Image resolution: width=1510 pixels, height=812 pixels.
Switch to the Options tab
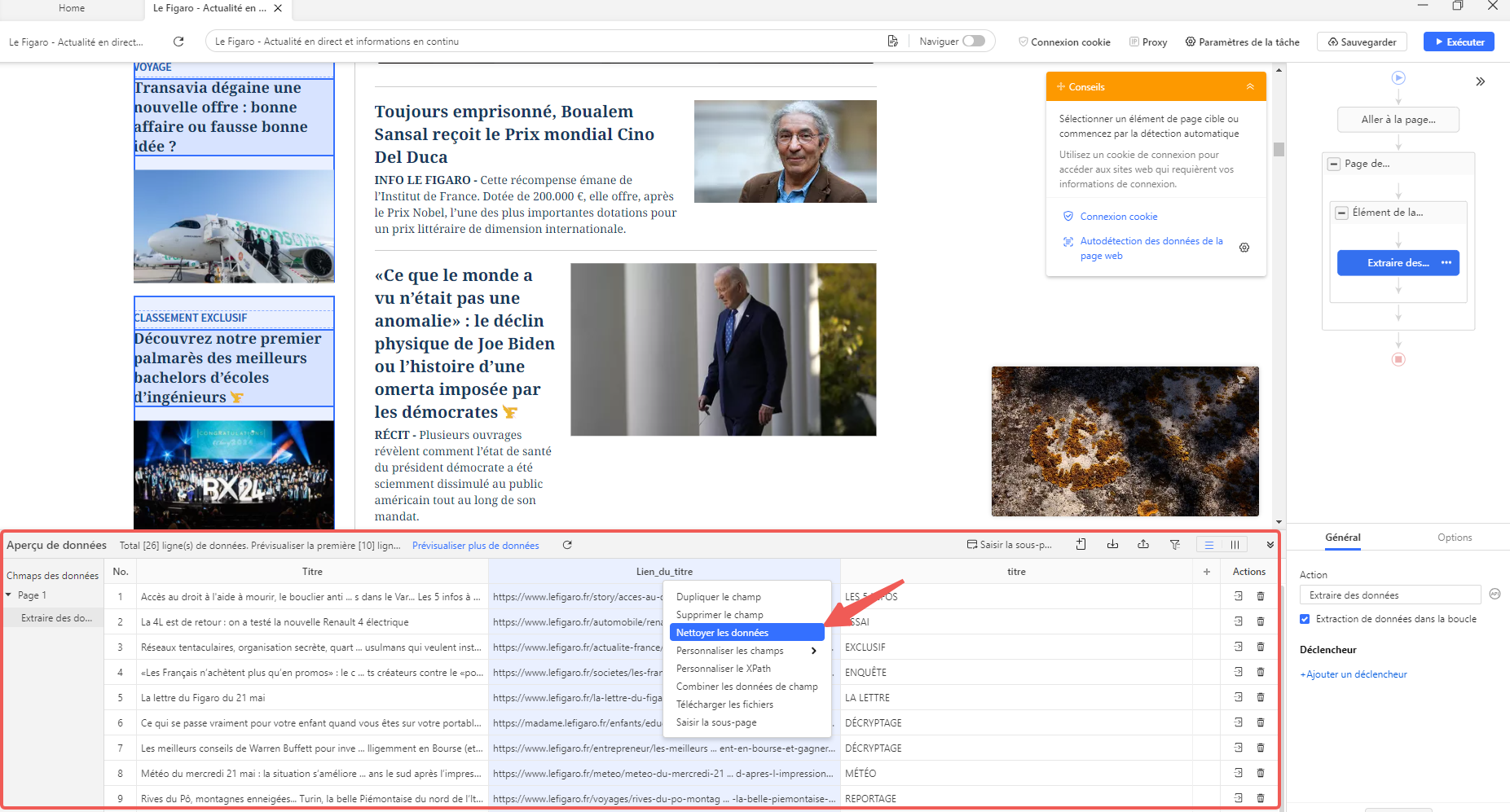(x=1454, y=538)
